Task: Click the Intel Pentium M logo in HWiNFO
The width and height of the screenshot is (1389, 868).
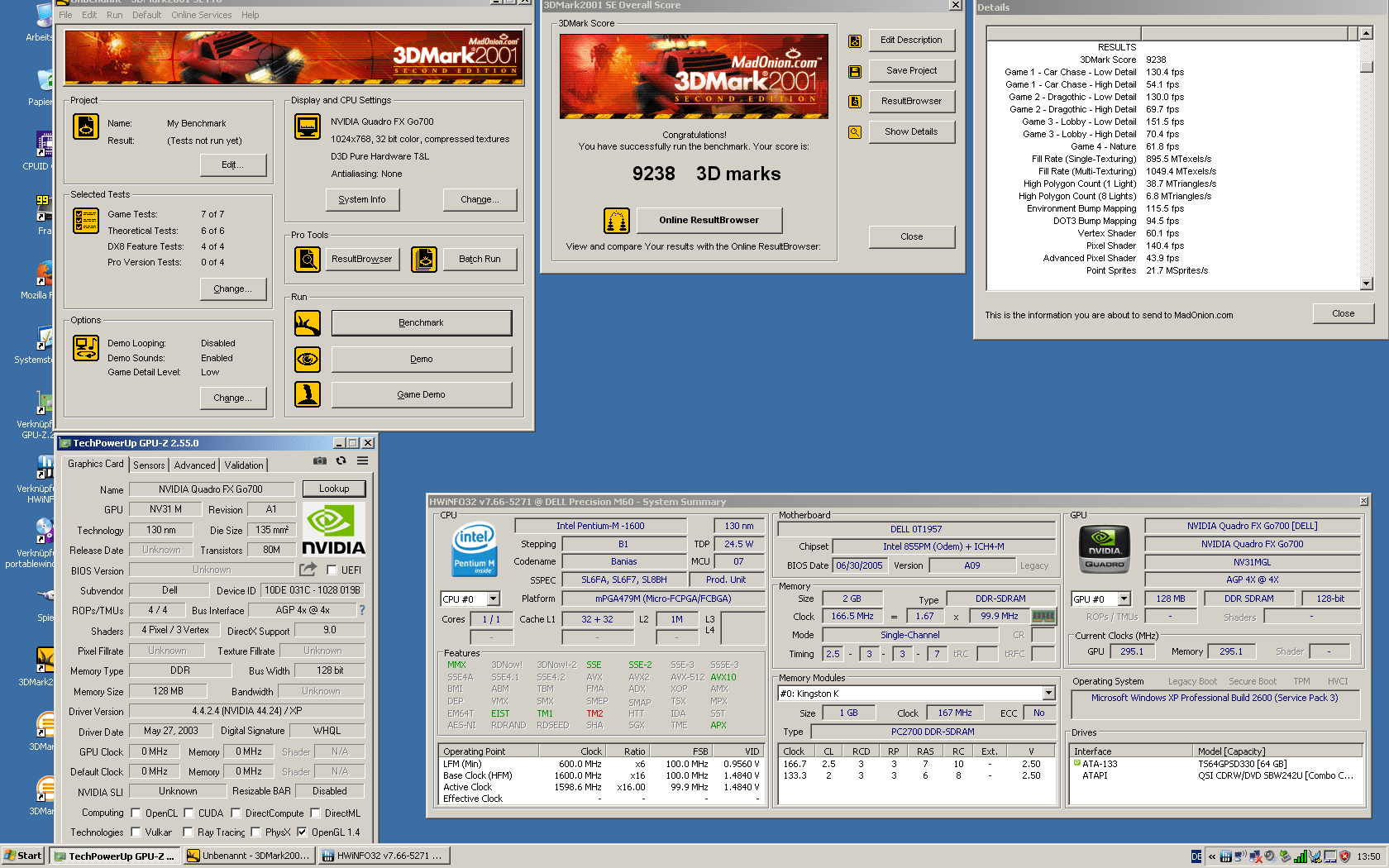Action: click(474, 548)
